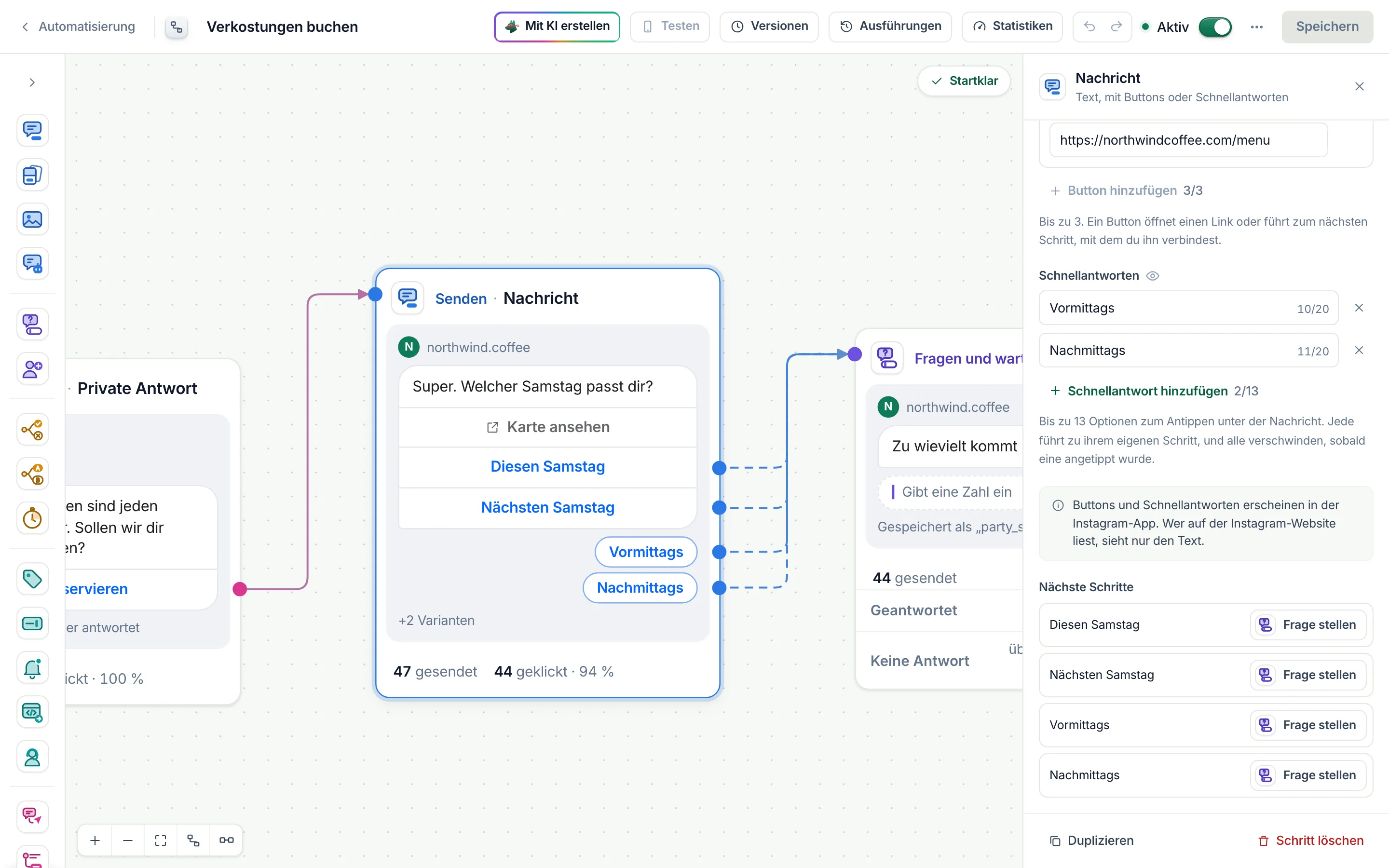The width and height of the screenshot is (1389, 868).
Task: Zoom in on canvas with plus
Action: click(x=95, y=841)
